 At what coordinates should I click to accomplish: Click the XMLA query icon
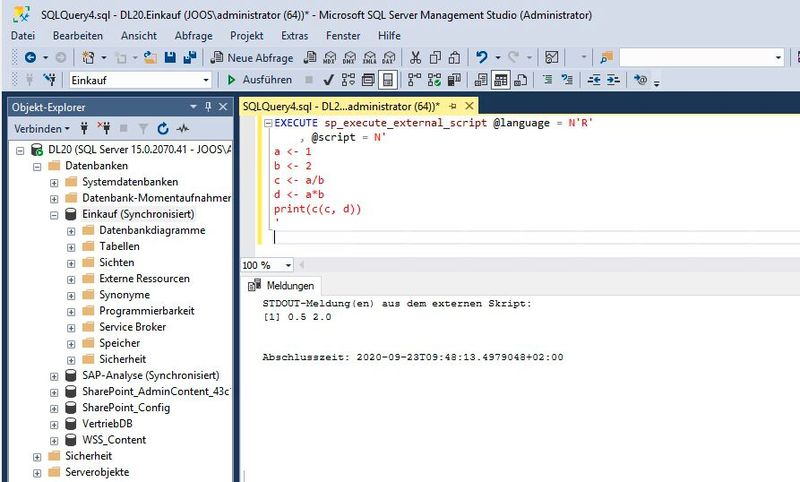pyautogui.click(x=369, y=58)
